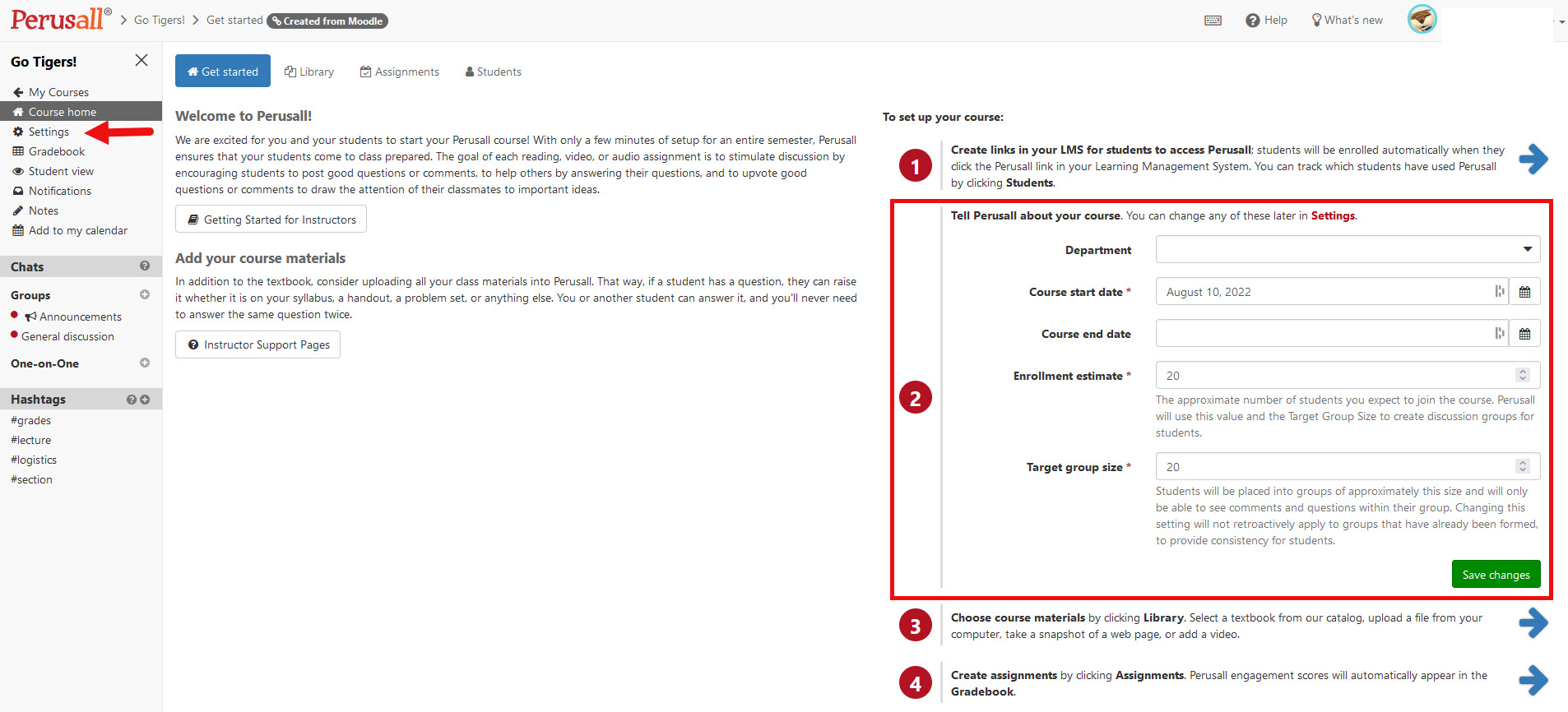This screenshot has width=1568, height=712.
Task: Open the Announcements group
Action: coord(73,317)
